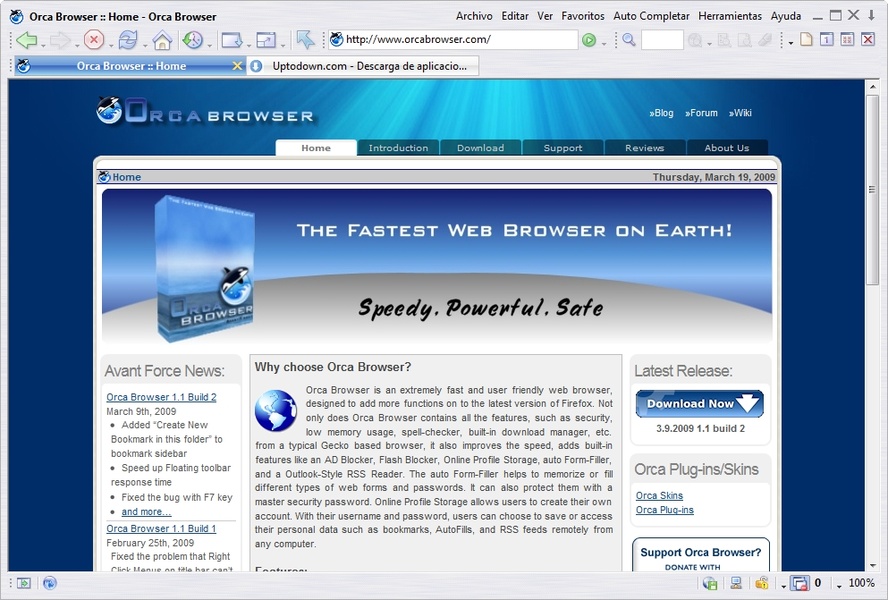Click the search text box in toolbar
Viewport: 888px width, 600px height.
[662, 40]
